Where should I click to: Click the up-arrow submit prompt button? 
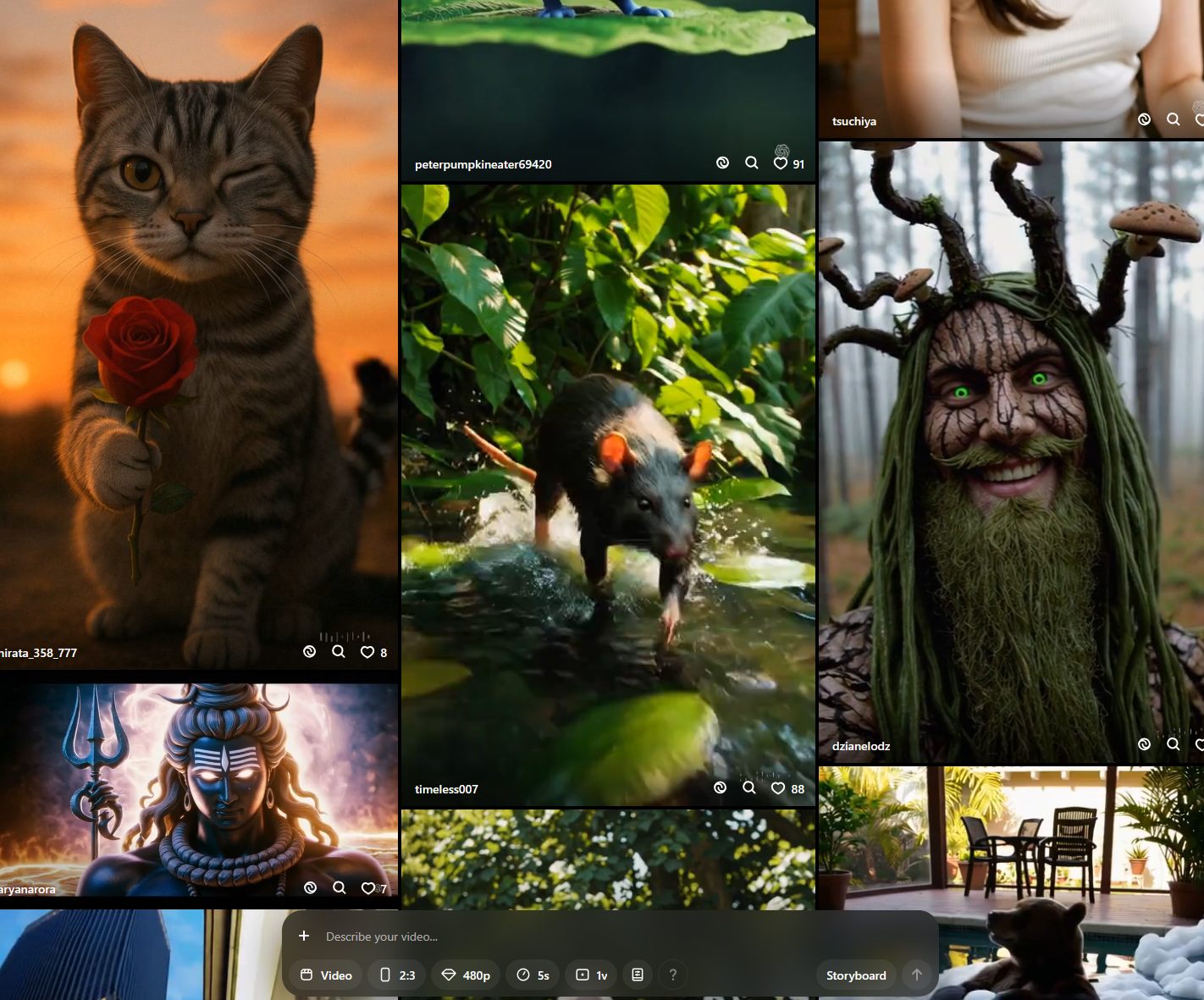(x=916, y=975)
